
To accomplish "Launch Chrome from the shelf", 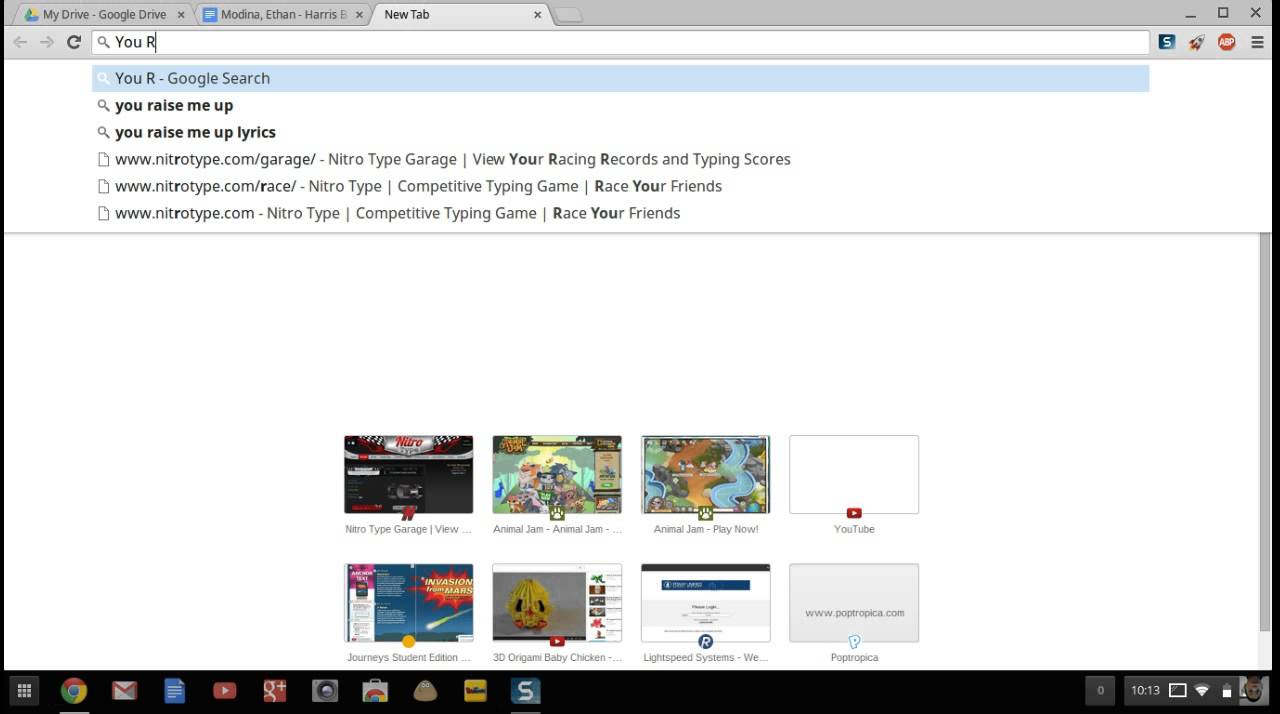I will point(73,690).
